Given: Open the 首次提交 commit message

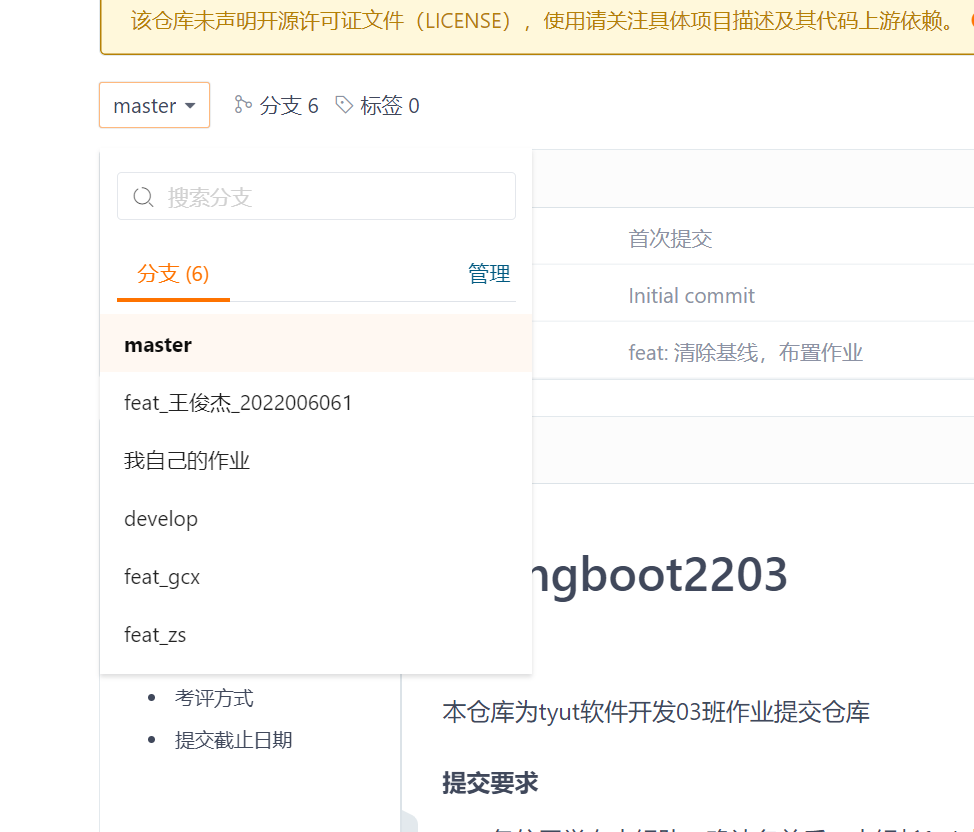Looking at the screenshot, I should click(x=670, y=239).
